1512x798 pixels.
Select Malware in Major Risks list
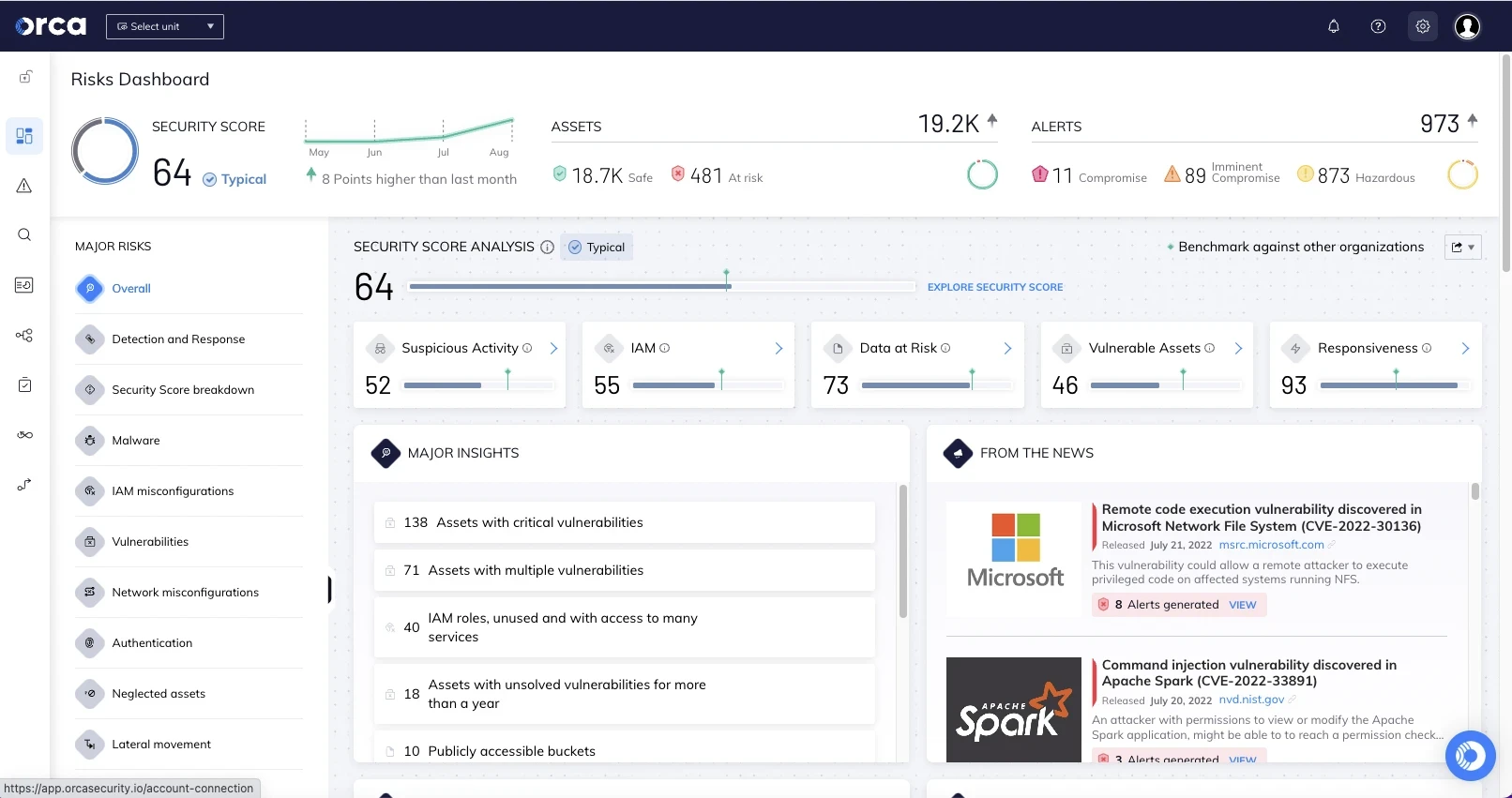click(136, 441)
